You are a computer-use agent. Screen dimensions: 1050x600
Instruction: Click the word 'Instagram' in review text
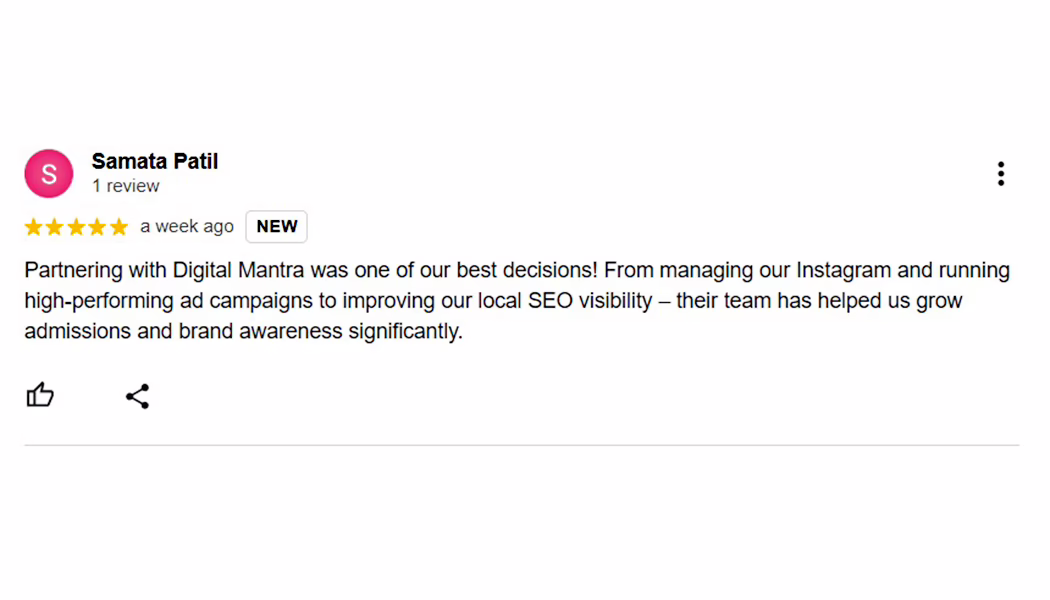pos(844,271)
